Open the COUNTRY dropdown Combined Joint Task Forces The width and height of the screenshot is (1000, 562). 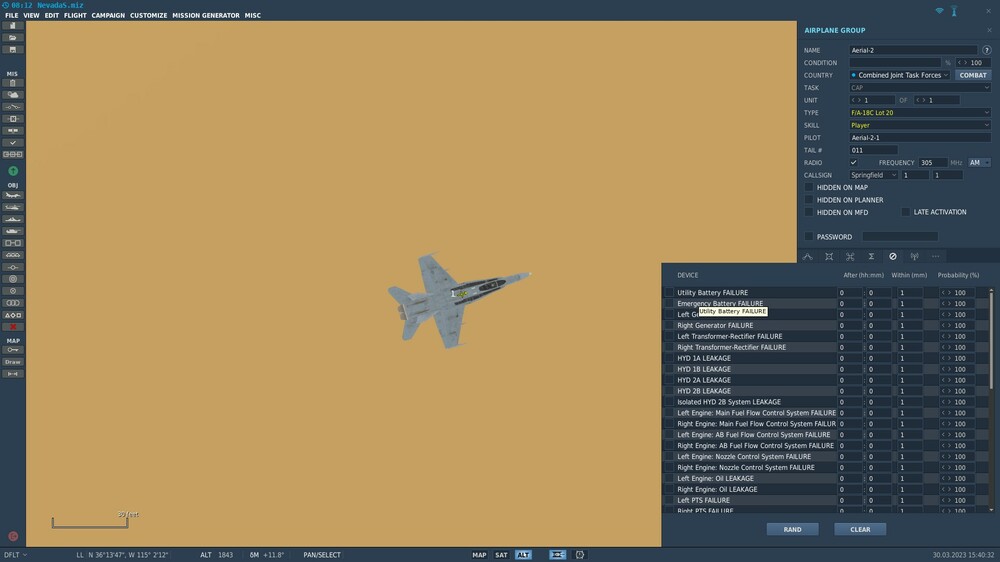pyautogui.click(x=900, y=75)
